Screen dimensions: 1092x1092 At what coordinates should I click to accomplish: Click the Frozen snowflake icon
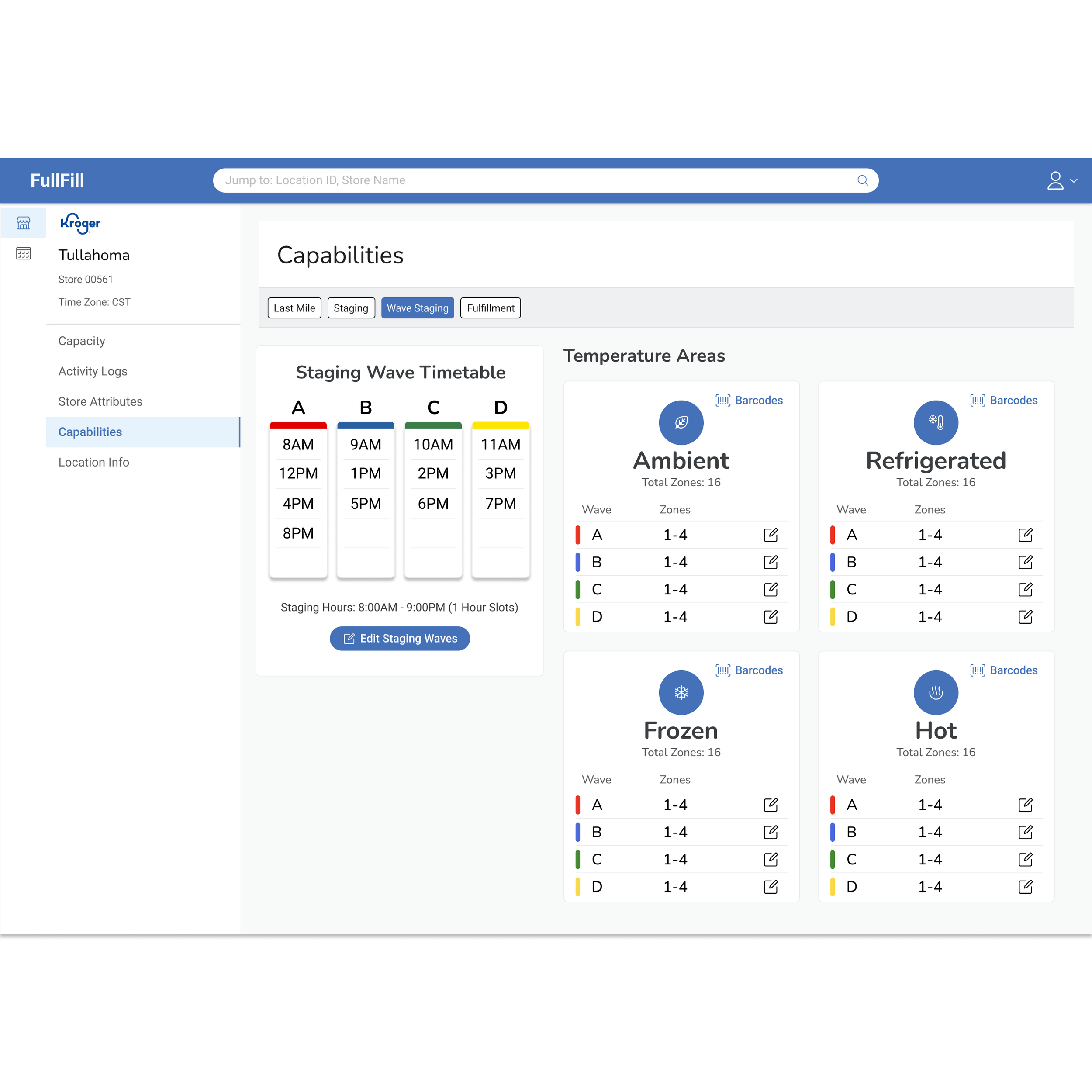(x=681, y=692)
